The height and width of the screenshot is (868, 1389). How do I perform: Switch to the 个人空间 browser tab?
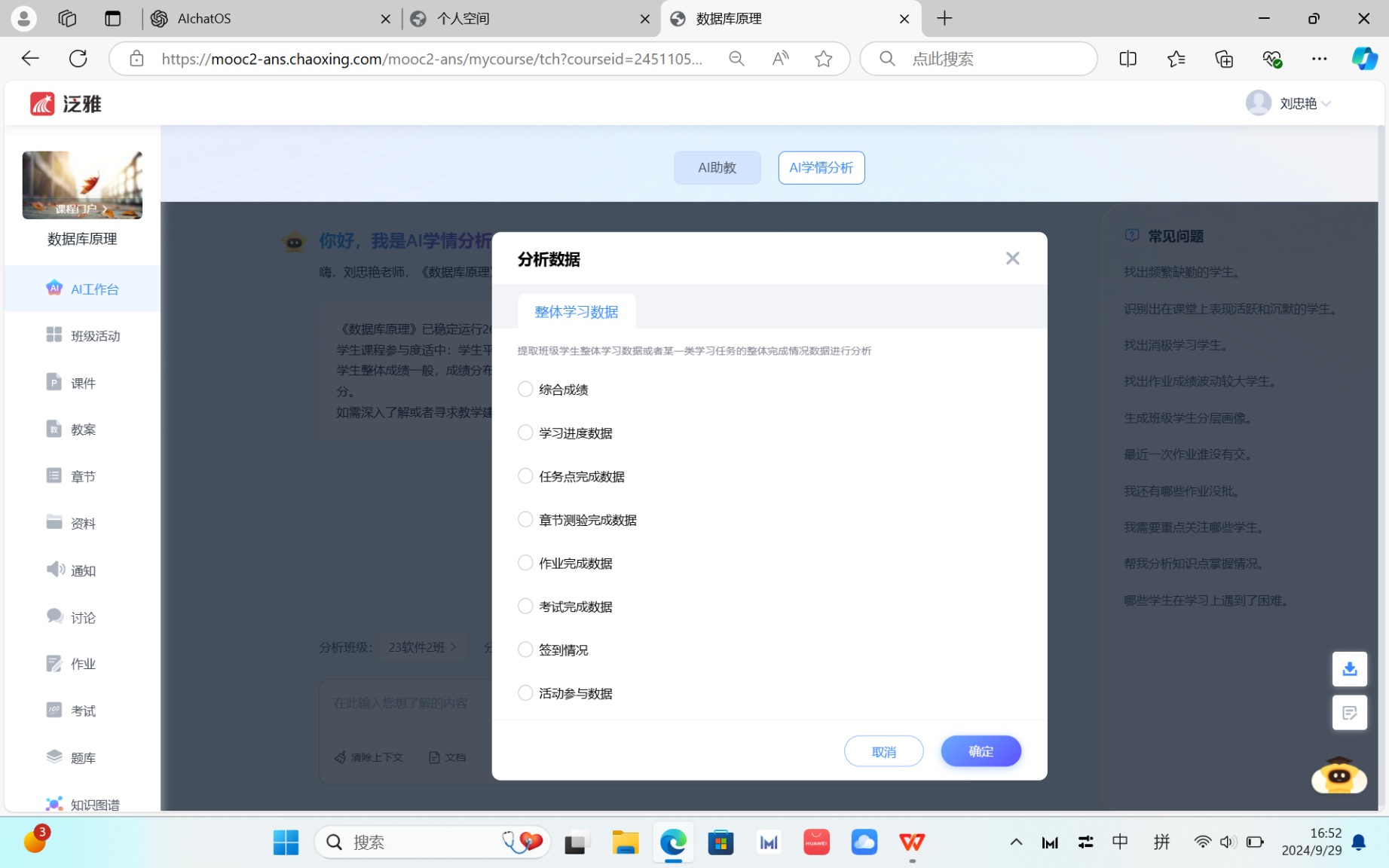[x=528, y=19]
